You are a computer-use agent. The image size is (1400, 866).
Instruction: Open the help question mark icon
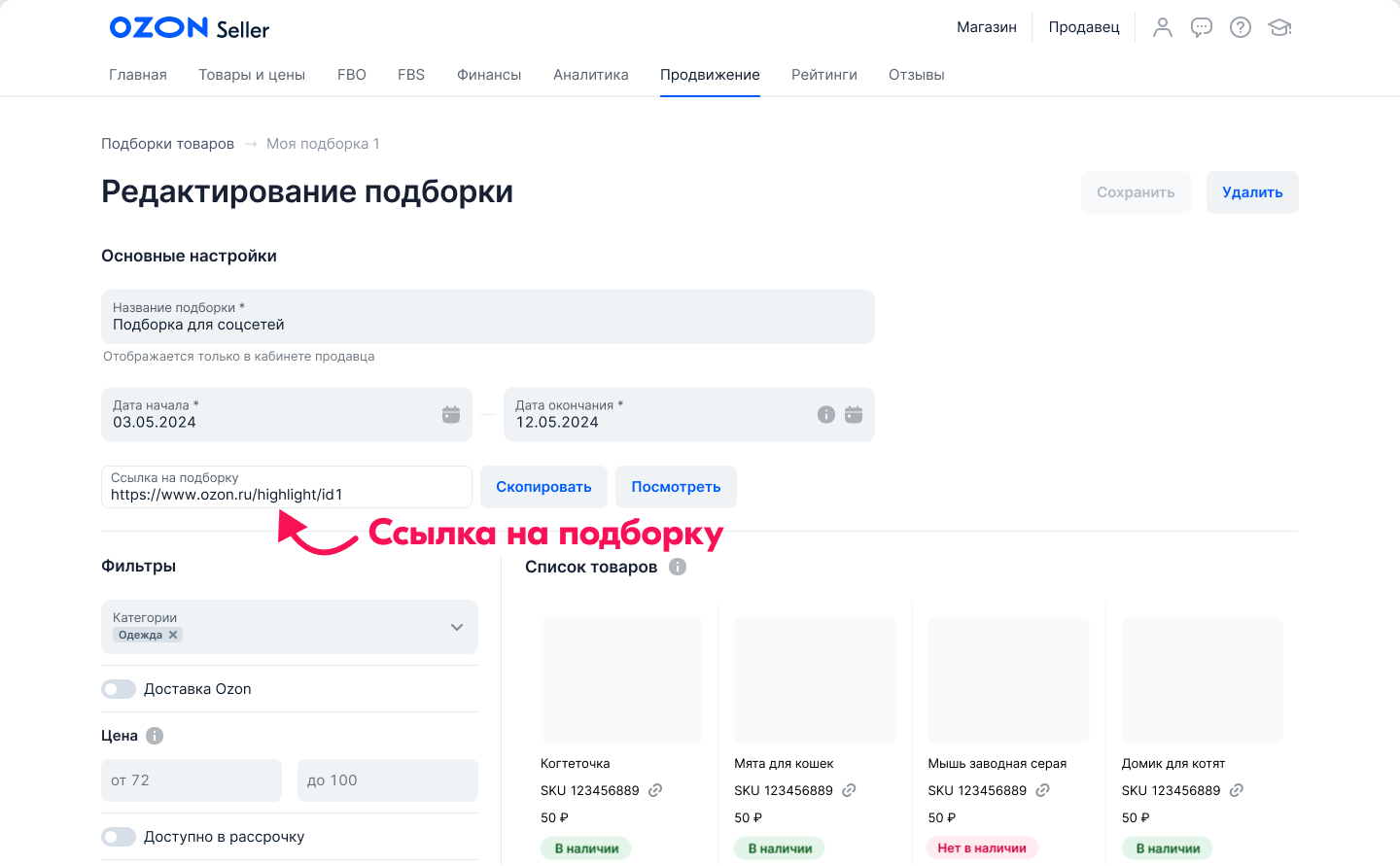(1241, 27)
